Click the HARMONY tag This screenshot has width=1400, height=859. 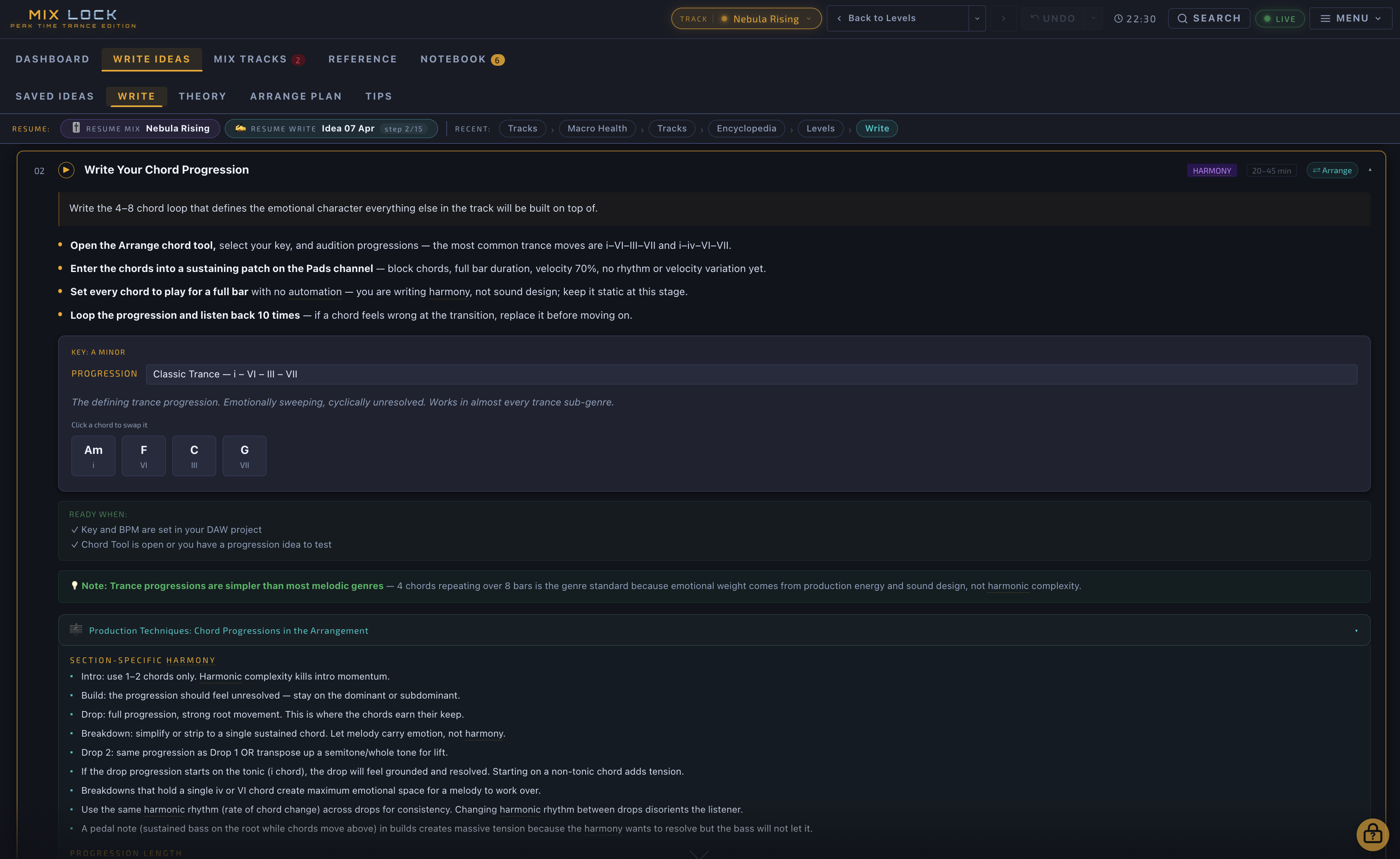(x=1212, y=171)
